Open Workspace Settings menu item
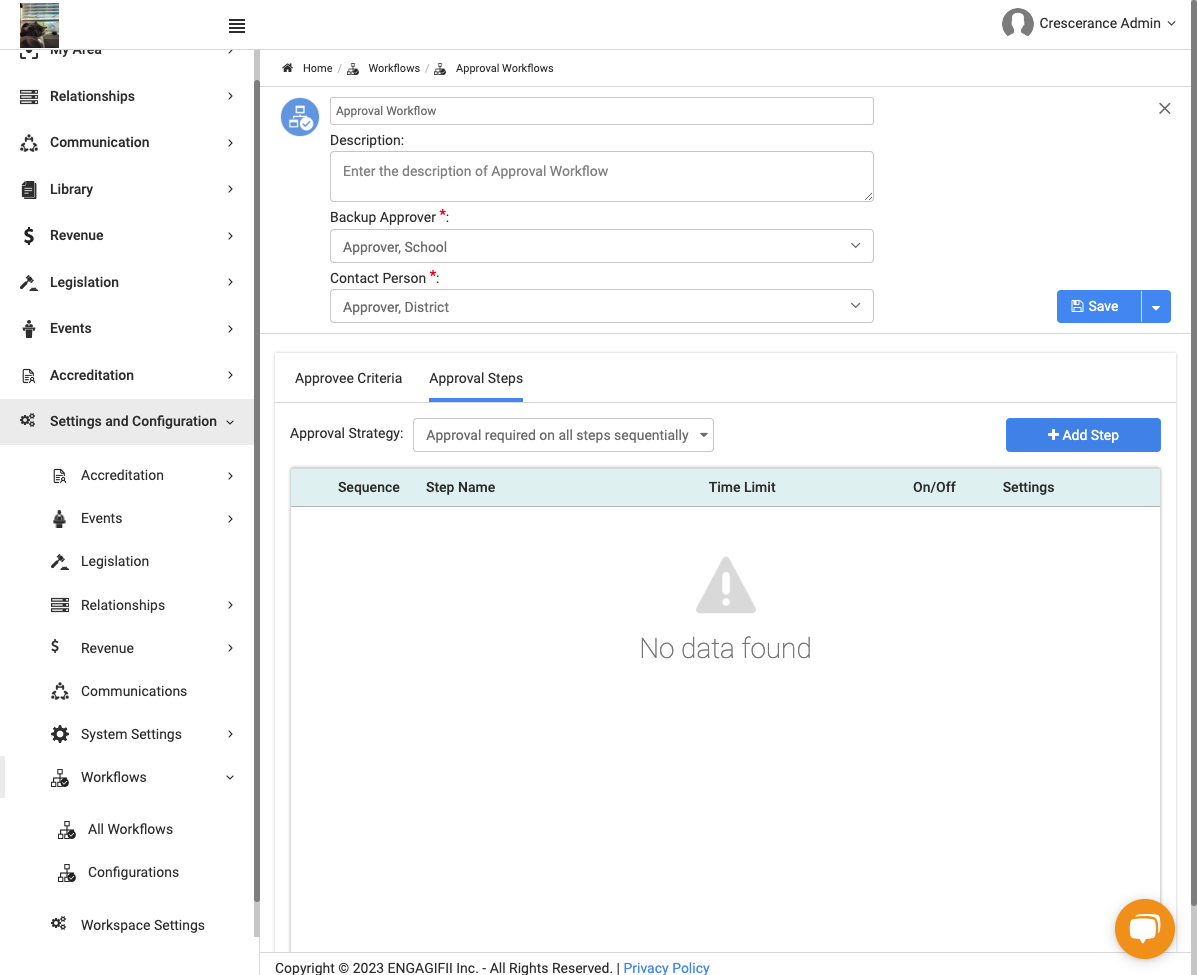The width and height of the screenshot is (1197, 975). click(x=143, y=925)
